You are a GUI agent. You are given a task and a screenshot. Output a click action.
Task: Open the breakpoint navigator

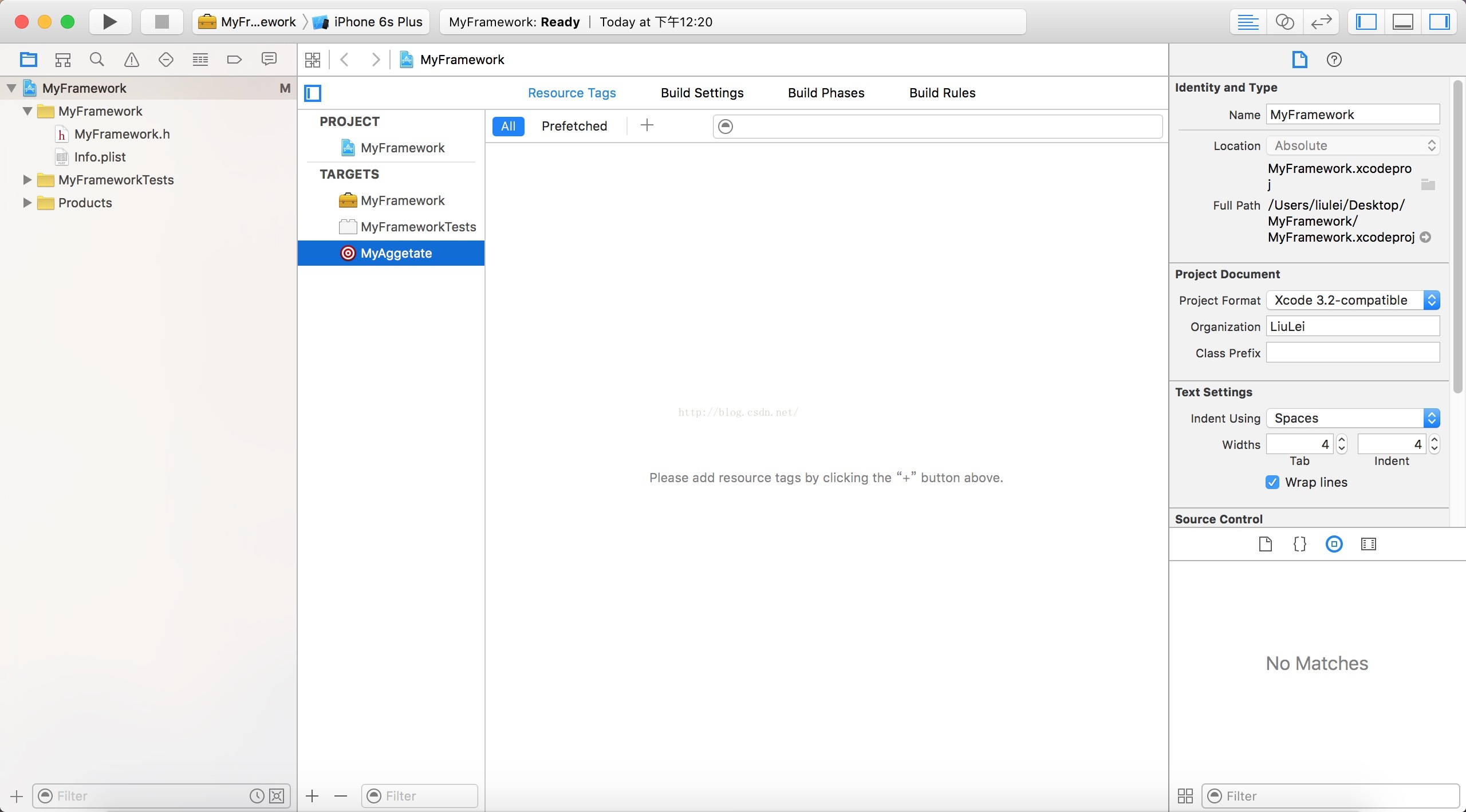[235, 59]
